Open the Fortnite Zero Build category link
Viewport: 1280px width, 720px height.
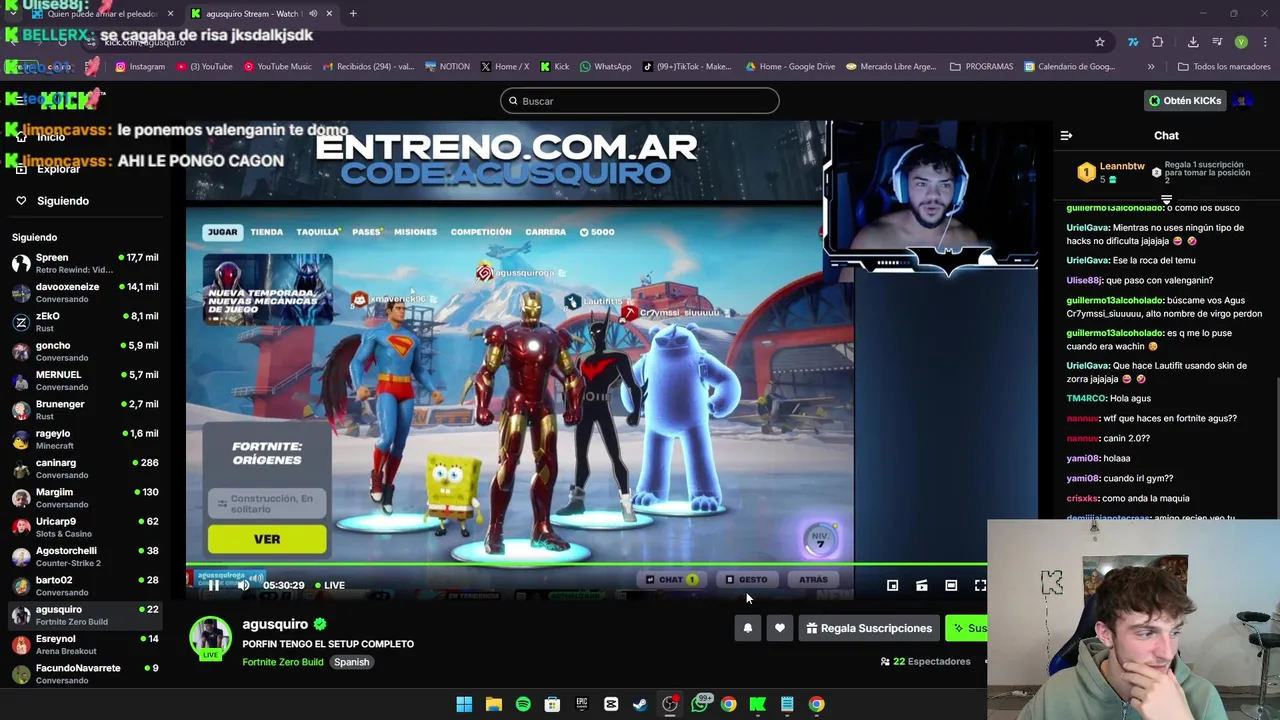pos(282,662)
